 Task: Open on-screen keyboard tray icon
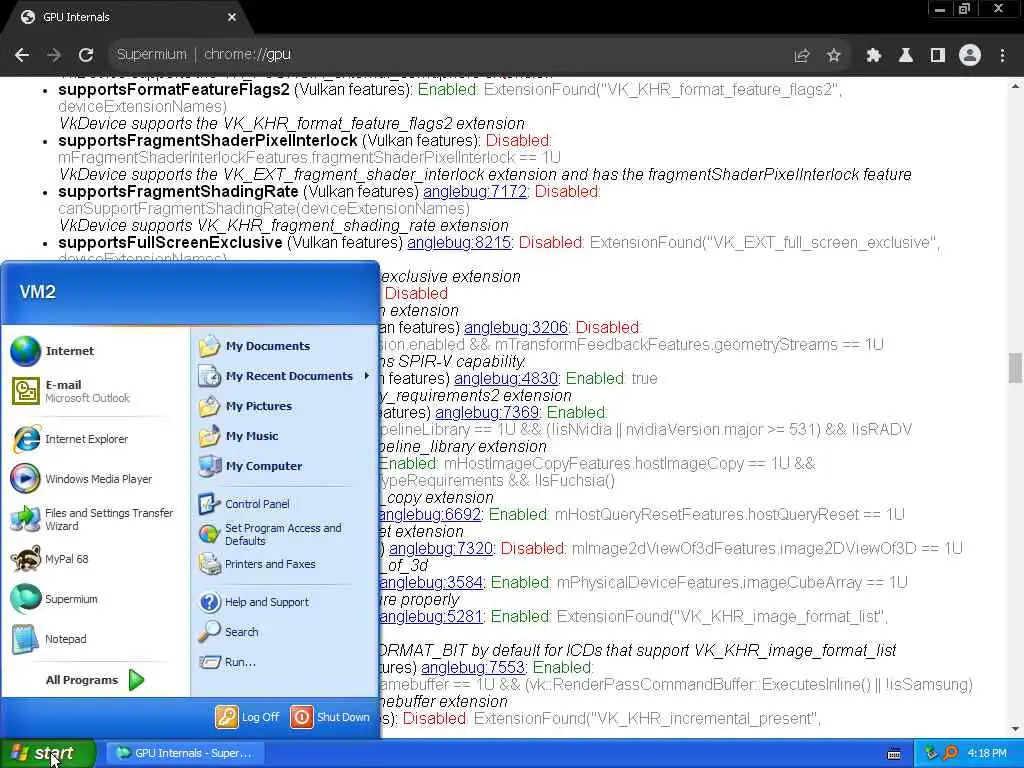[894, 754]
